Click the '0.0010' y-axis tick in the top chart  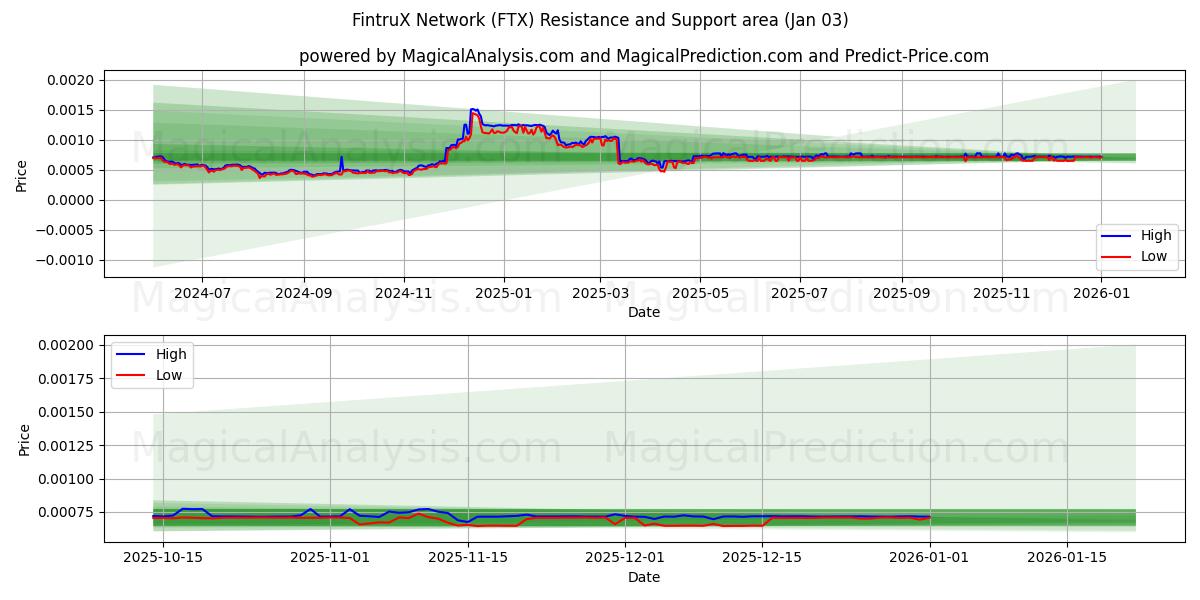(x=72, y=140)
